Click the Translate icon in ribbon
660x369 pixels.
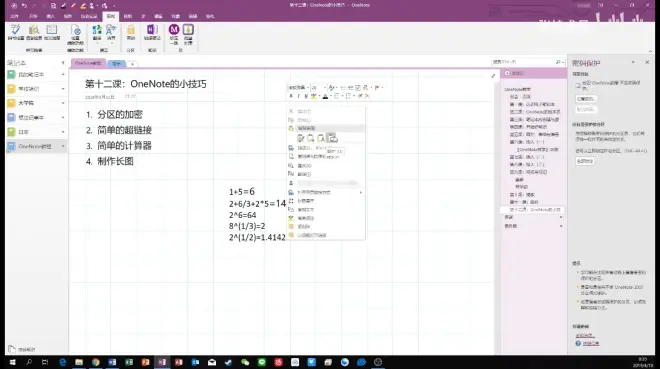[x=97, y=32]
